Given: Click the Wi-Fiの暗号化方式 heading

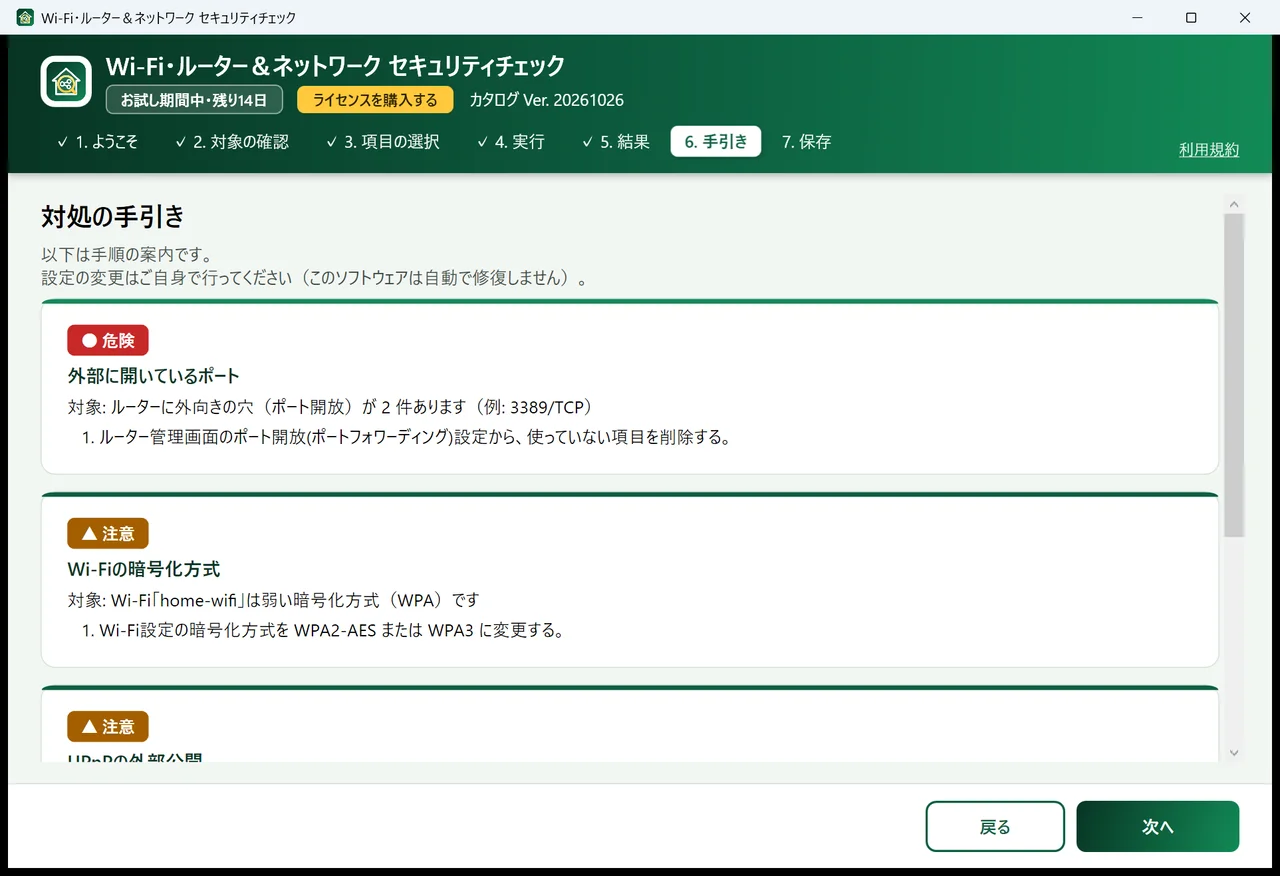Looking at the screenshot, I should click(144, 569).
